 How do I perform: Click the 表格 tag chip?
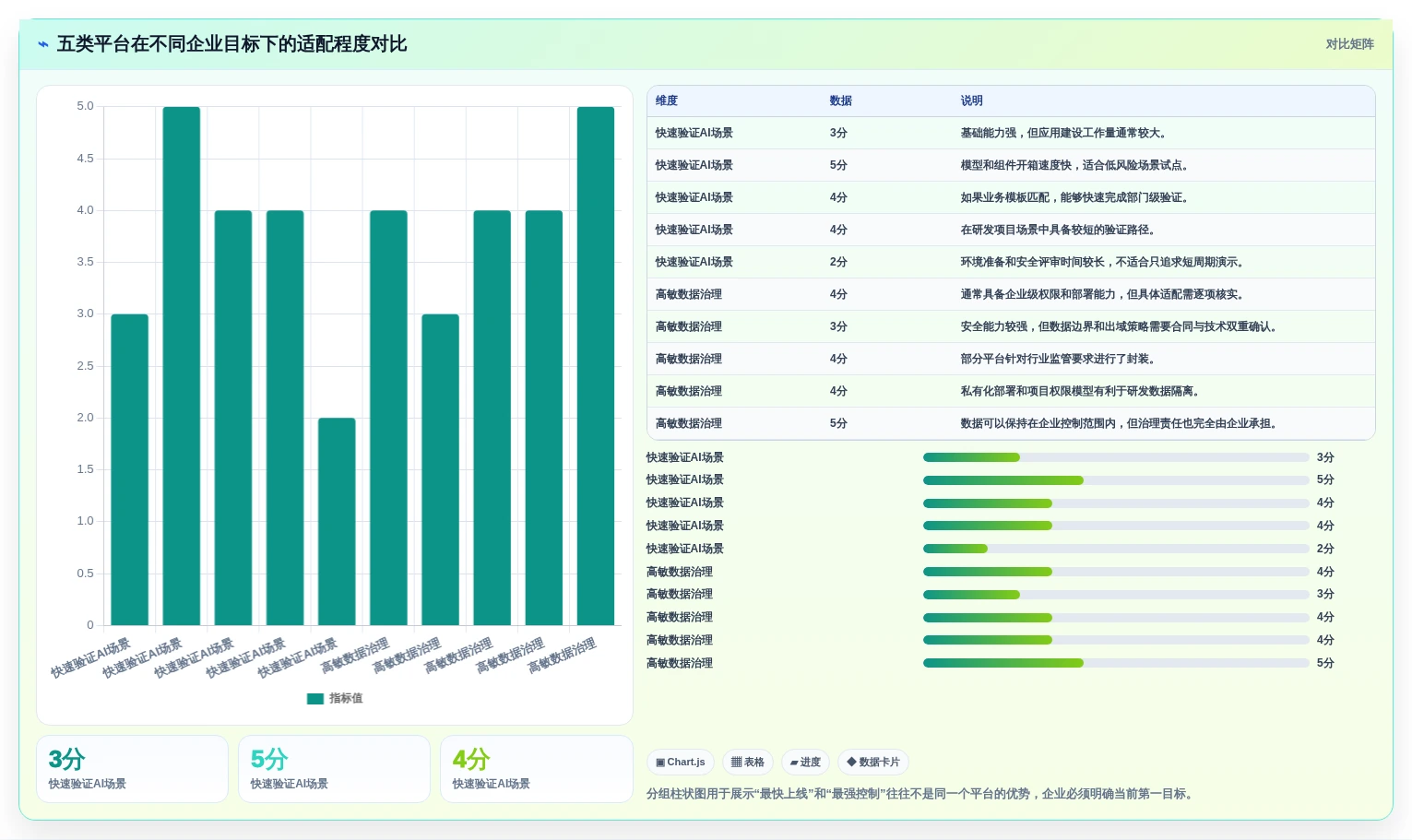(748, 763)
